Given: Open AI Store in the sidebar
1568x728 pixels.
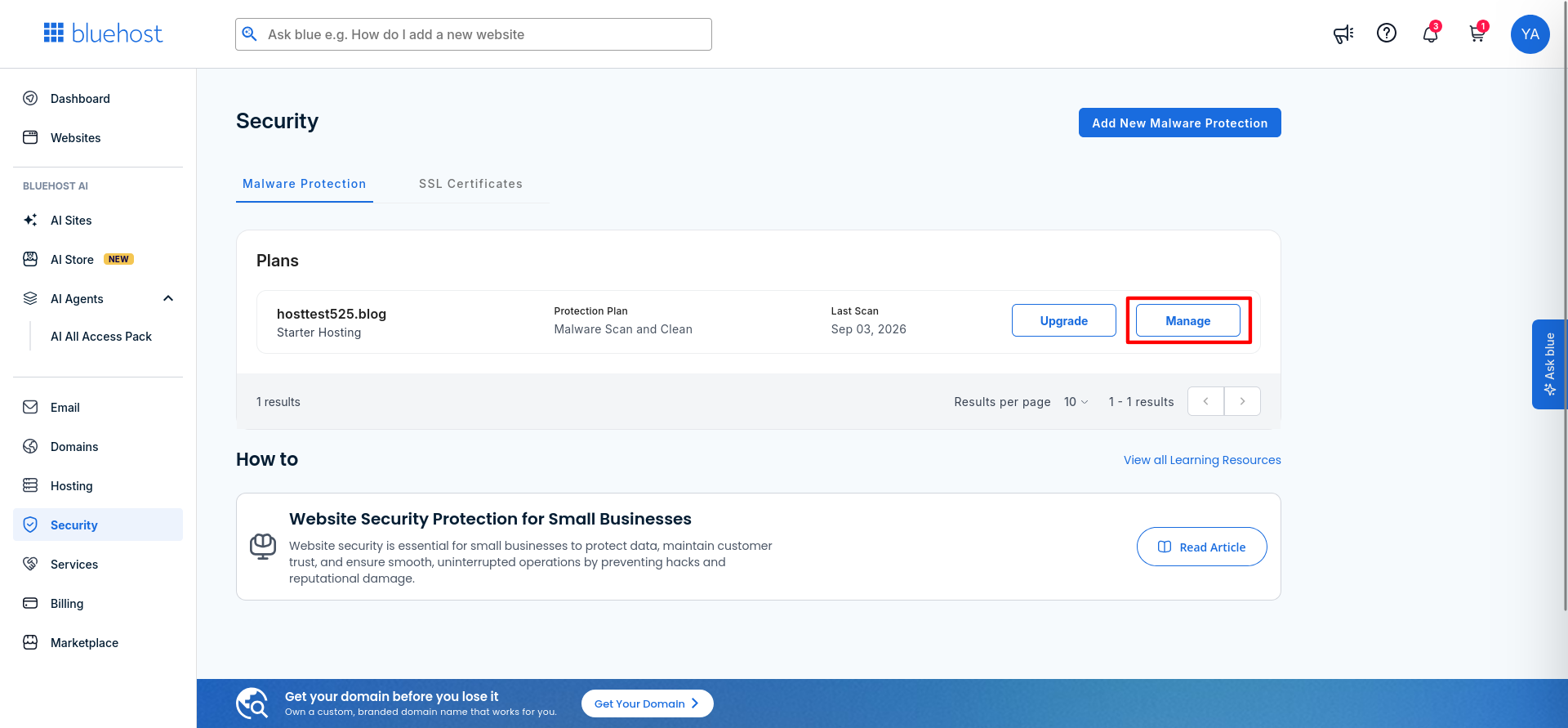Looking at the screenshot, I should click(98, 259).
